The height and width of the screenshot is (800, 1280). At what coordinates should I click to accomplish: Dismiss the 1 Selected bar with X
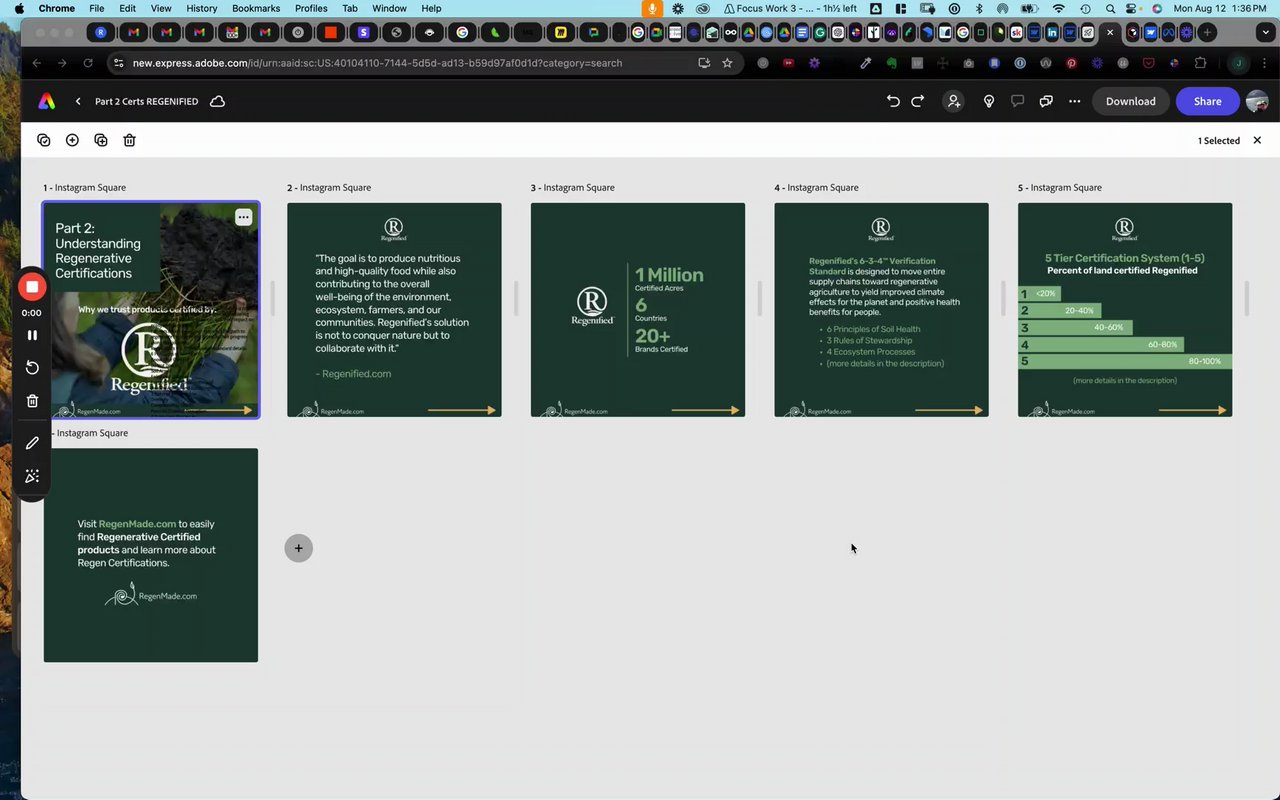tap(1257, 141)
